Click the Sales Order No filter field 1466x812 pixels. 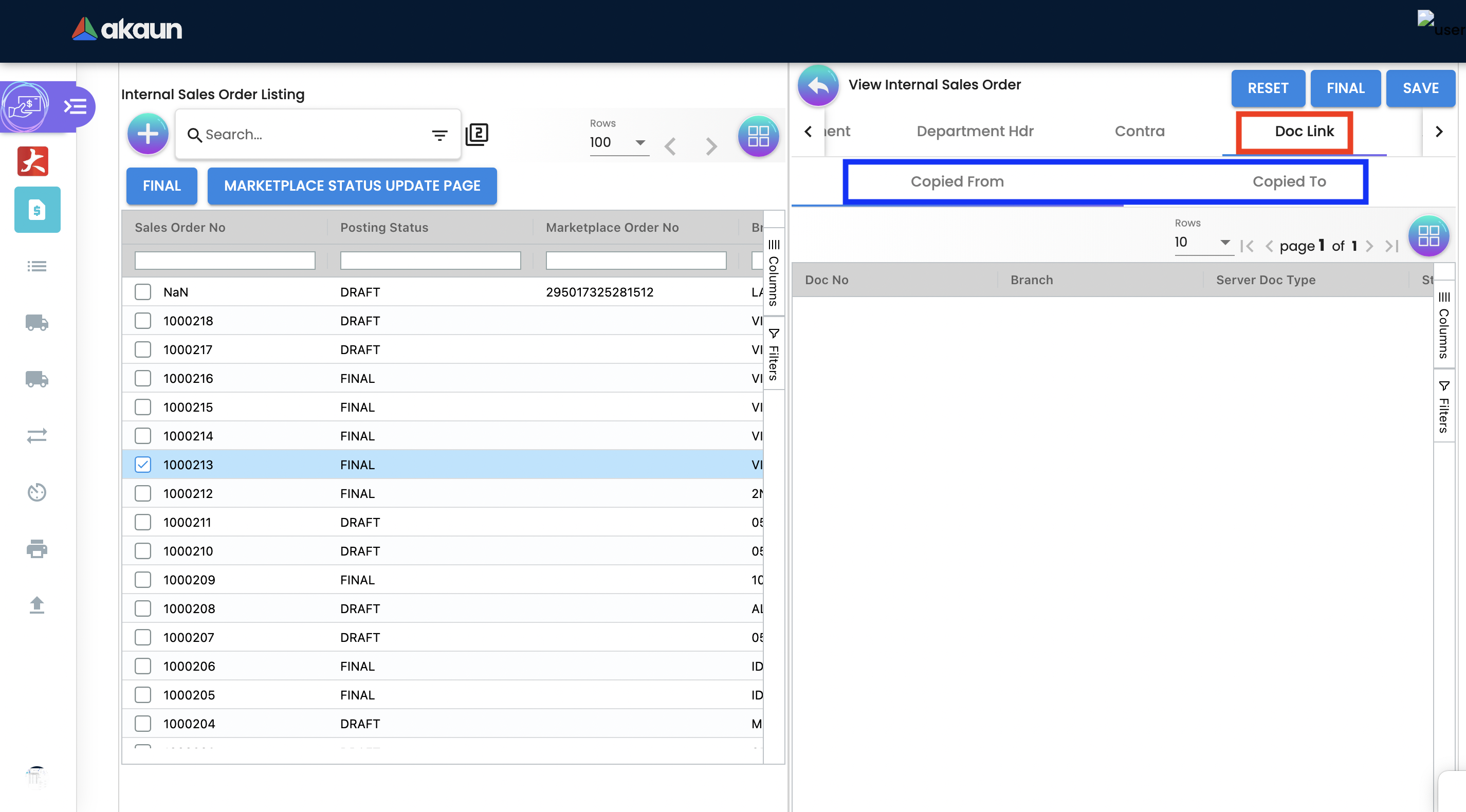click(225, 261)
